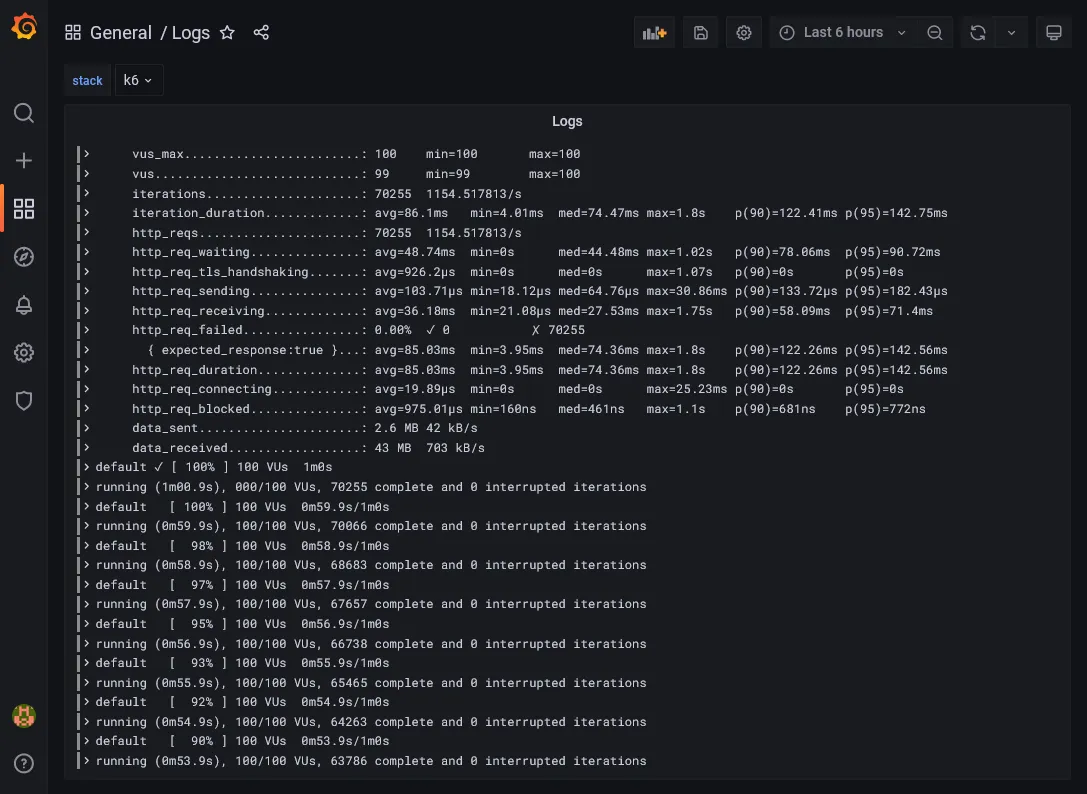Open dashboard settings with the gear icon
Screen dimensions: 1087x794
743,32
